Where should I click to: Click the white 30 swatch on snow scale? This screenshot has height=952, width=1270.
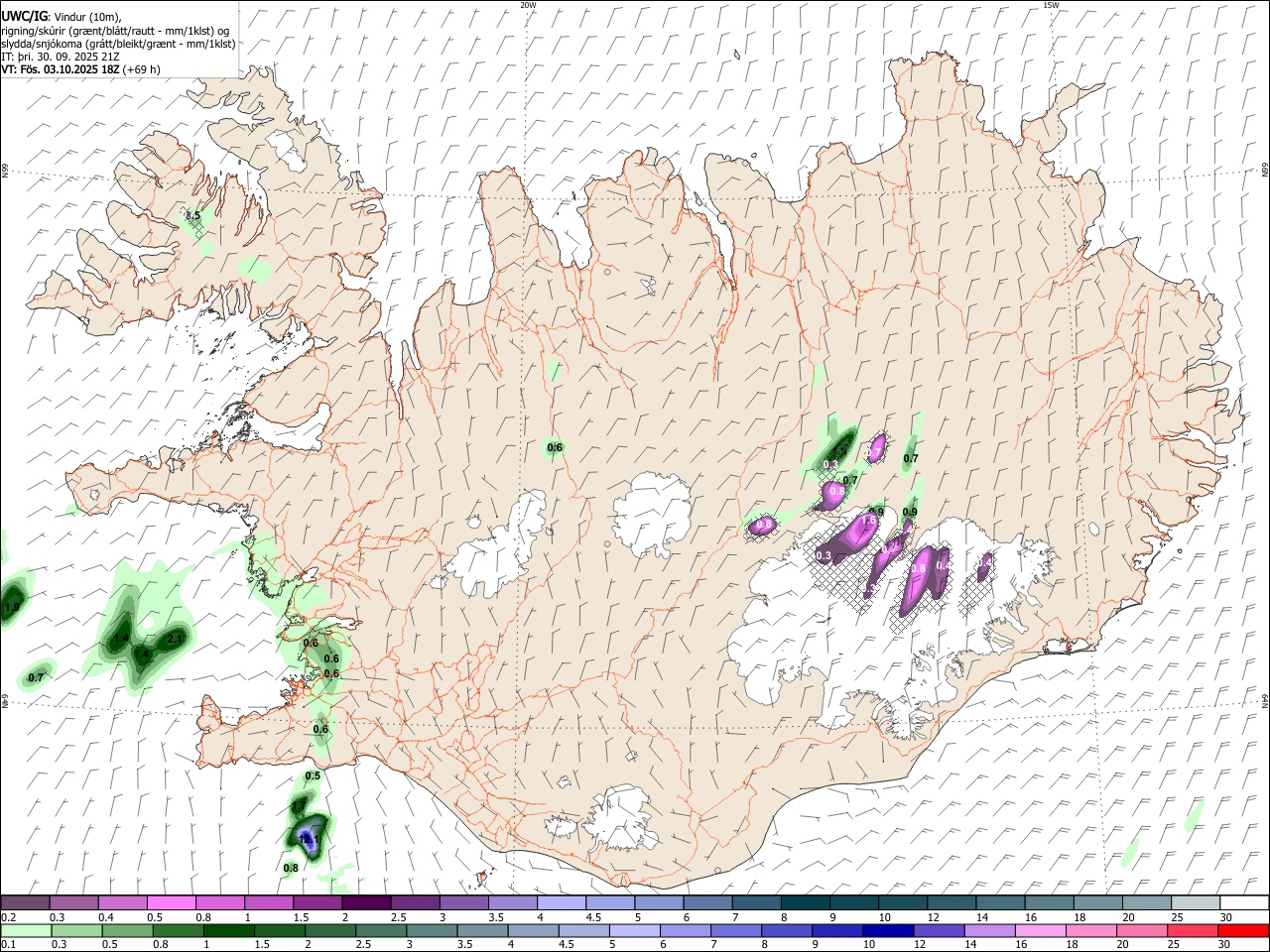(x=1243, y=902)
